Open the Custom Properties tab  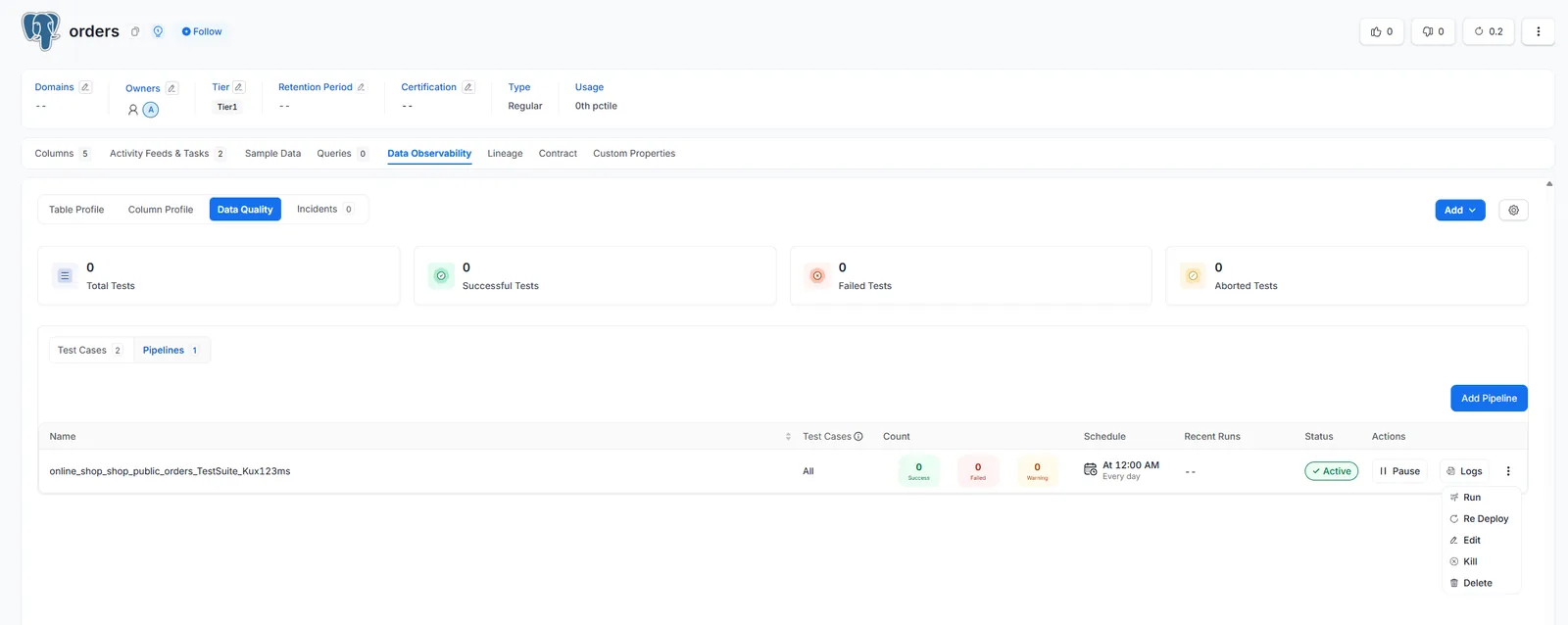tap(634, 154)
